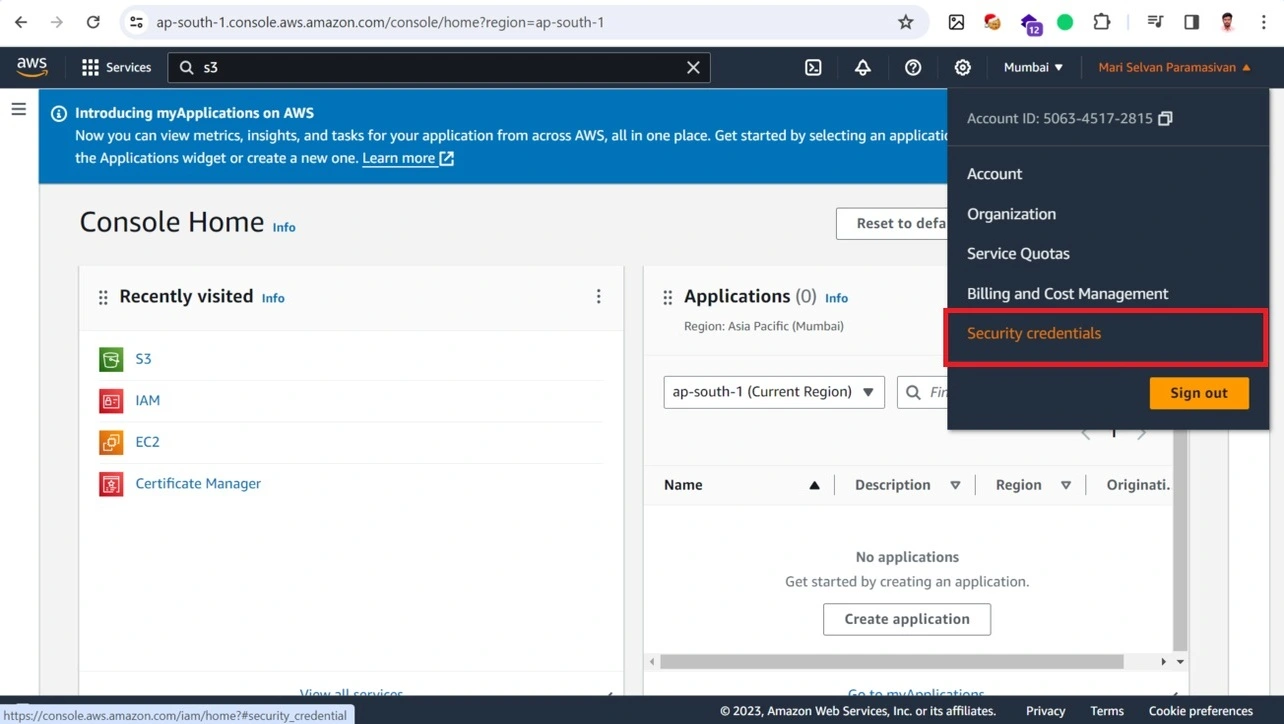Open the browser extensions puzzle icon
The width and height of the screenshot is (1284, 724).
(x=1102, y=22)
